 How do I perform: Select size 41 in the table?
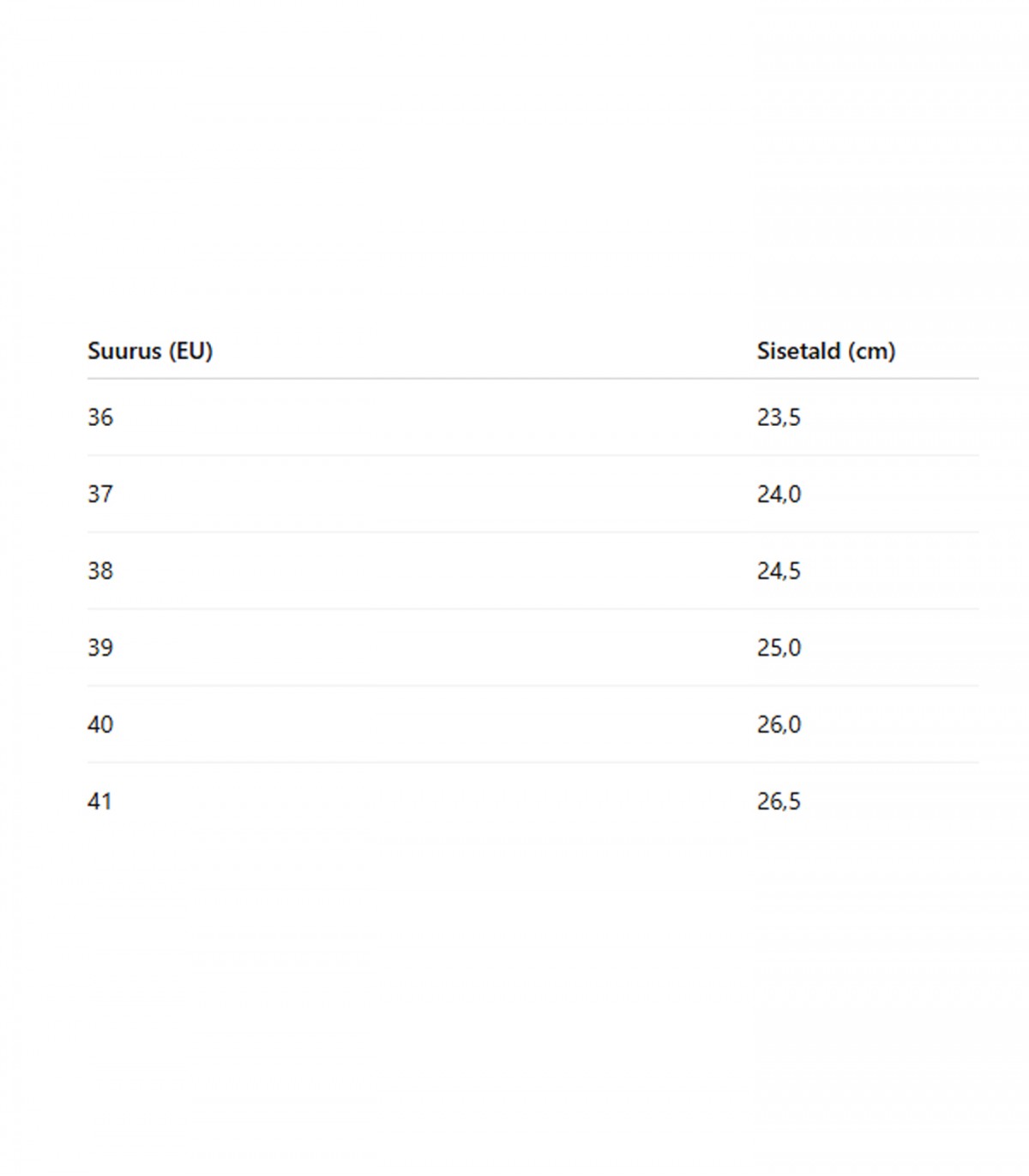pyautogui.click(x=99, y=801)
